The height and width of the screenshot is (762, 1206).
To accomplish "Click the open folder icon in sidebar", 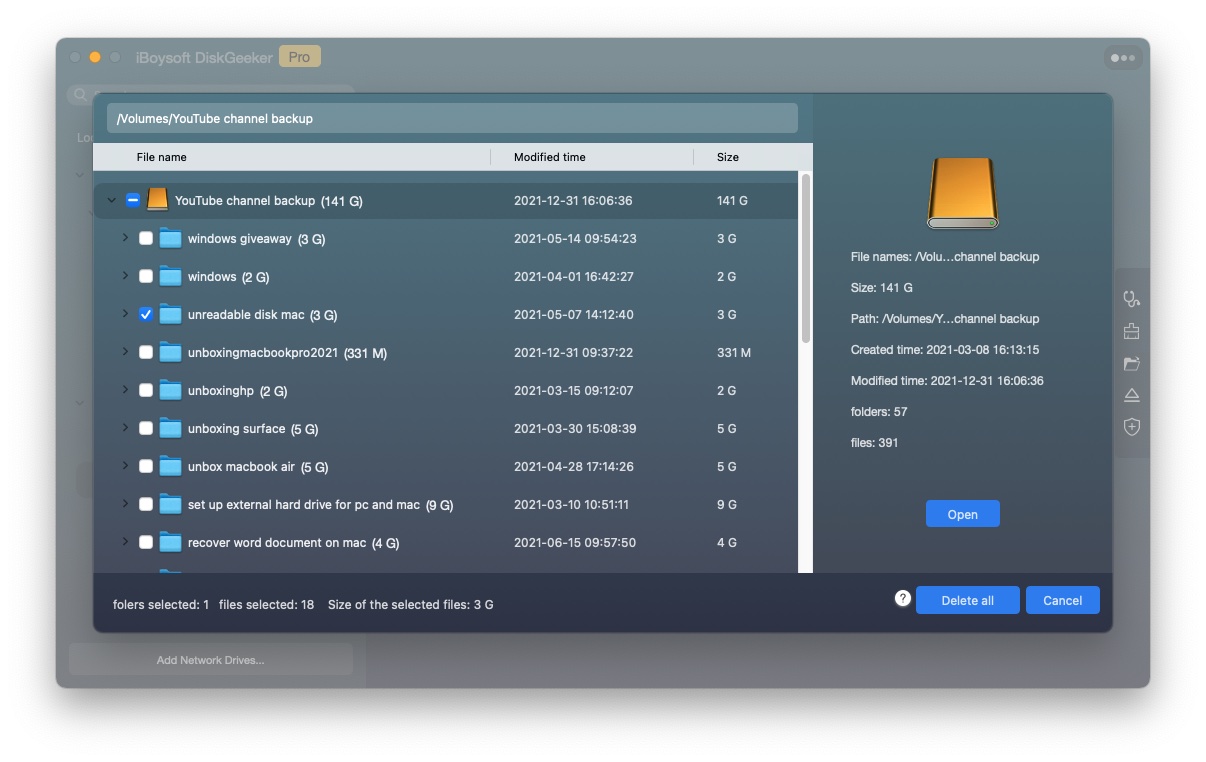I will pyautogui.click(x=1131, y=363).
